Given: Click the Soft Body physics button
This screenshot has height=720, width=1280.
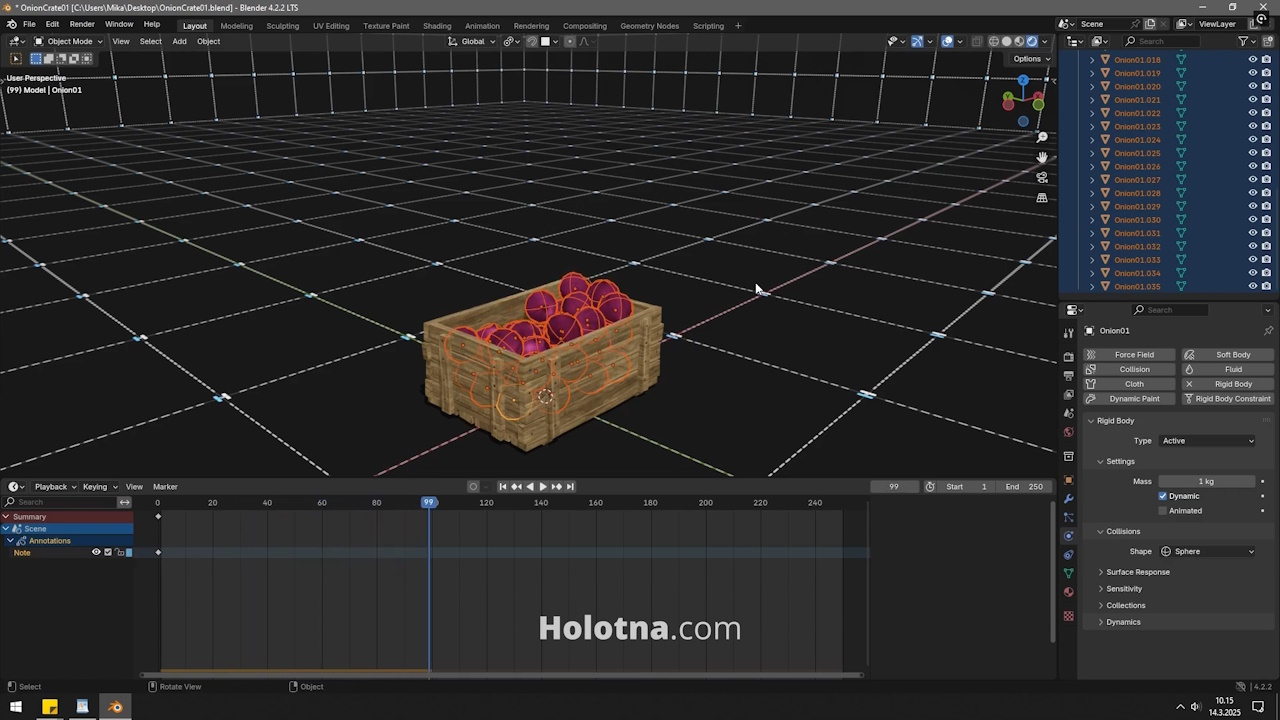Looking at the screenshot, I should [1227, 355].
